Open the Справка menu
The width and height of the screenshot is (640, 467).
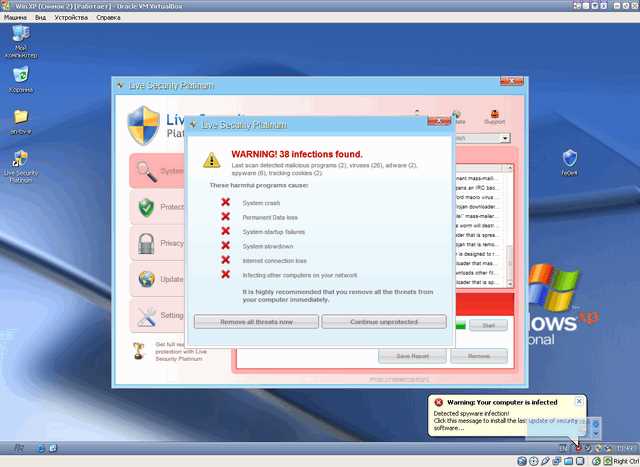[108, 18]
